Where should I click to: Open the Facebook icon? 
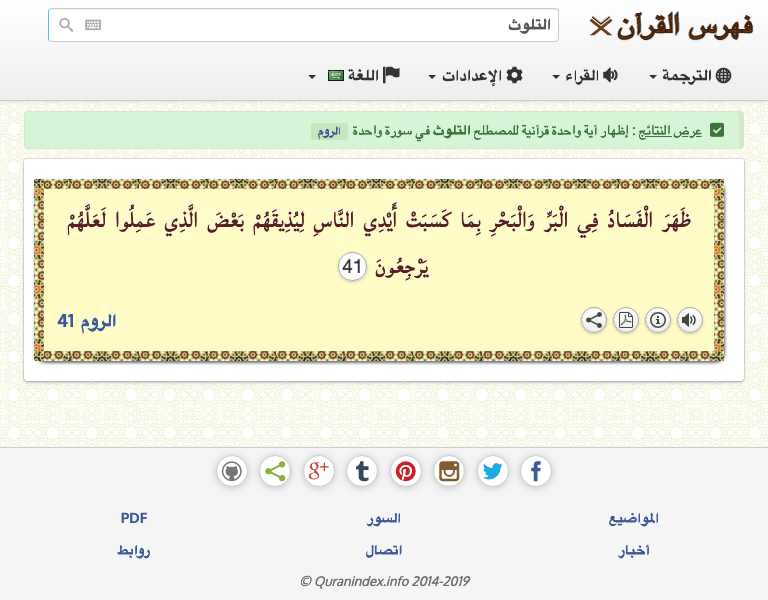click(x=536, y=471)
